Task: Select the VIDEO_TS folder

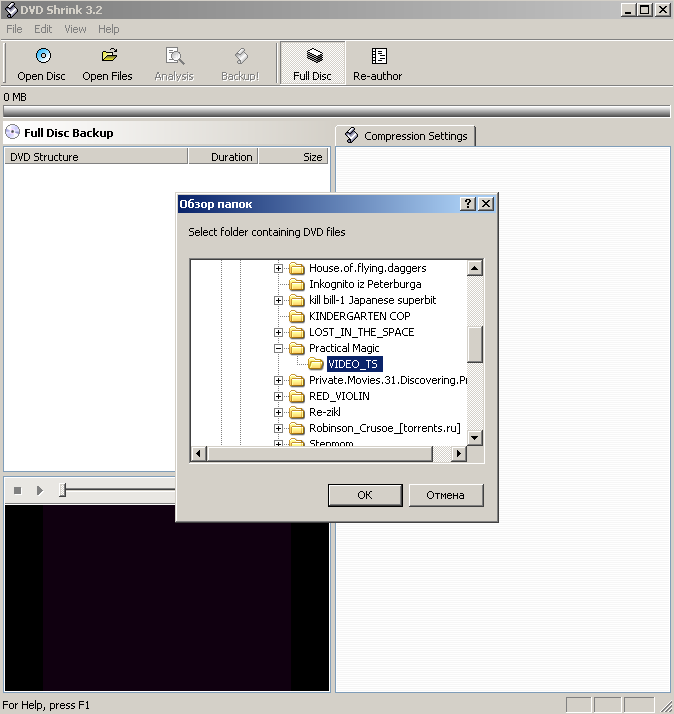Action: 353,364
